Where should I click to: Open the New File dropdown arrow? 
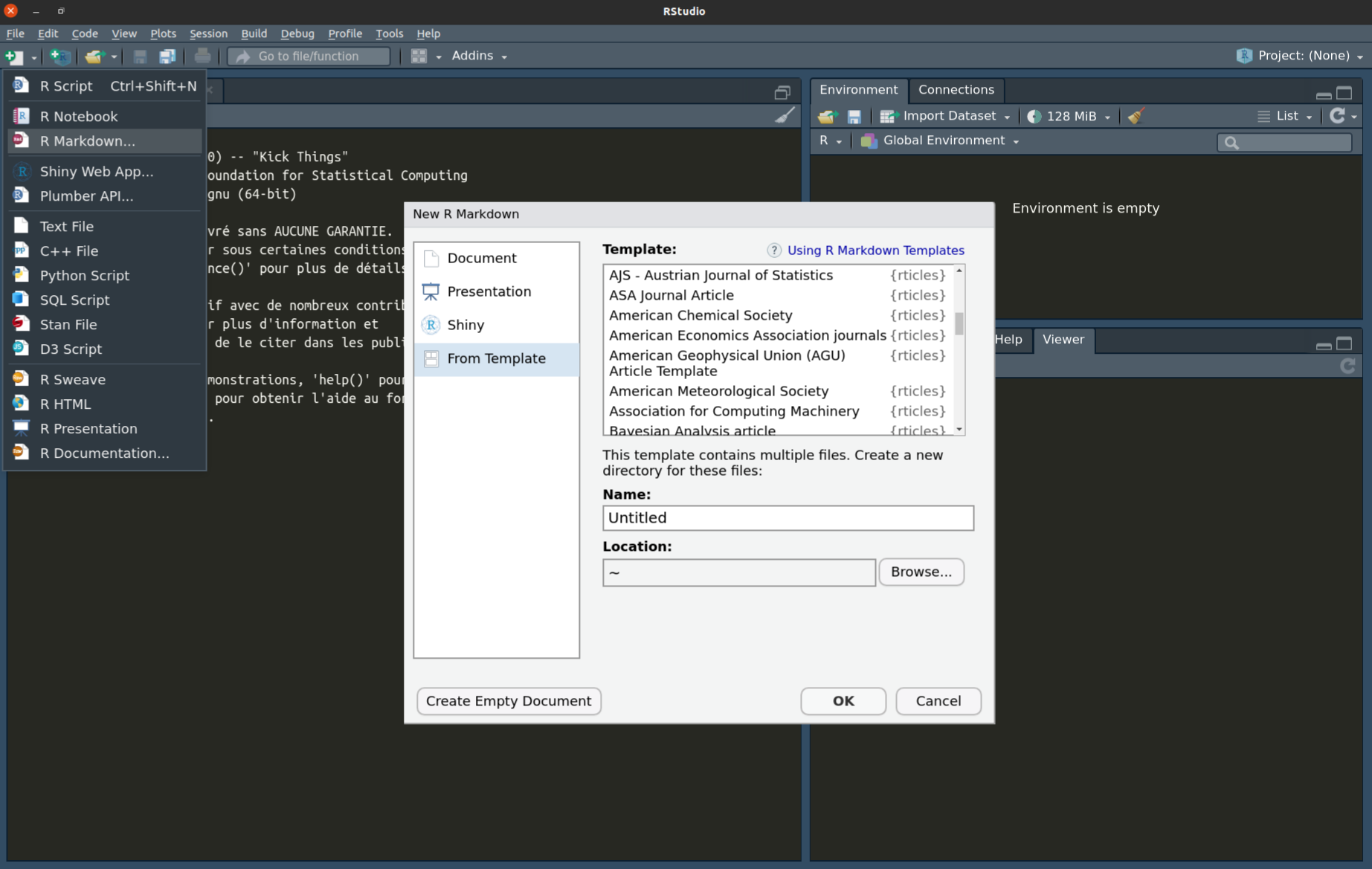33,57
